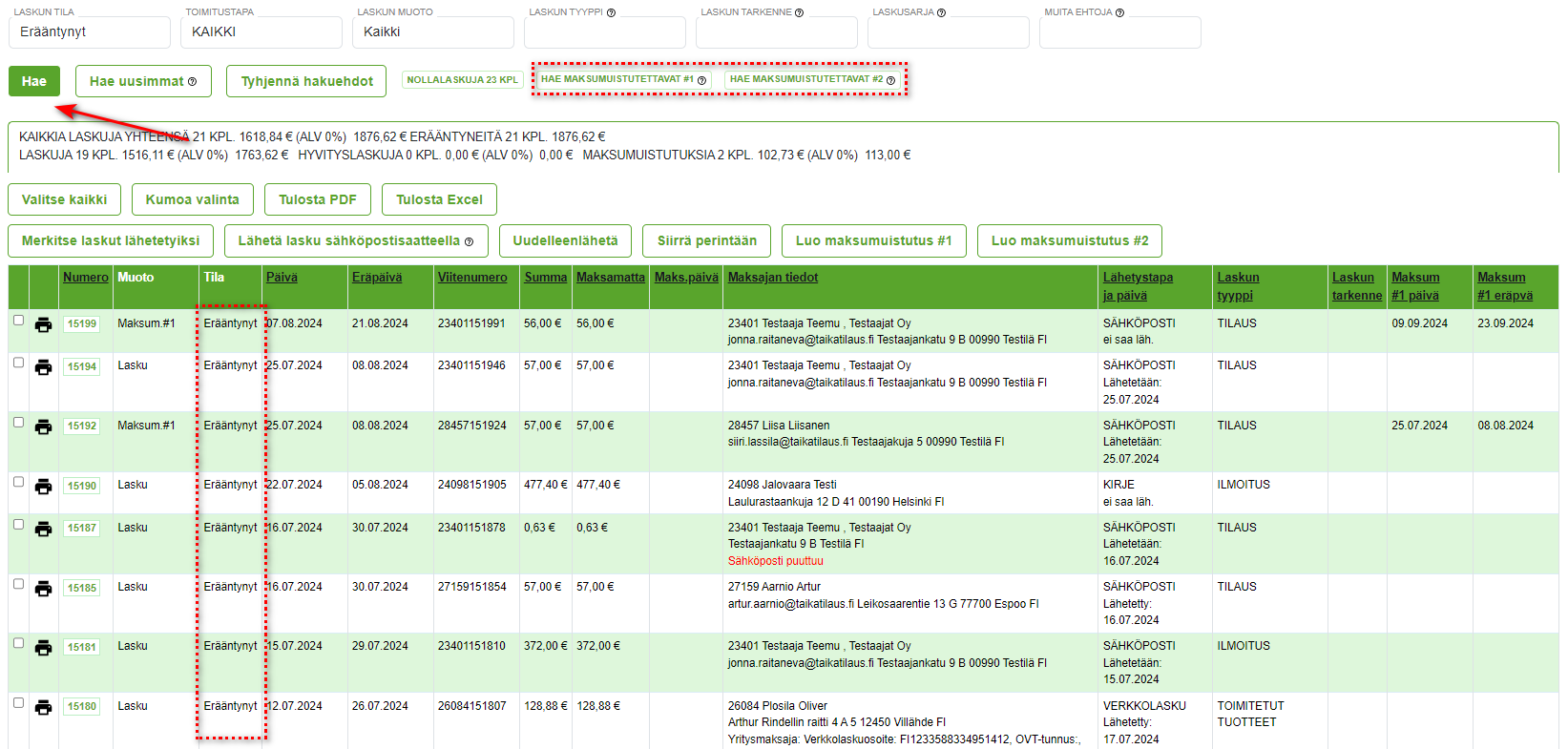This screenshot has width=1568, height=749.
Task: Click Hae maksumuistutettavat #1 button
Action: click(x=624, y=79)
